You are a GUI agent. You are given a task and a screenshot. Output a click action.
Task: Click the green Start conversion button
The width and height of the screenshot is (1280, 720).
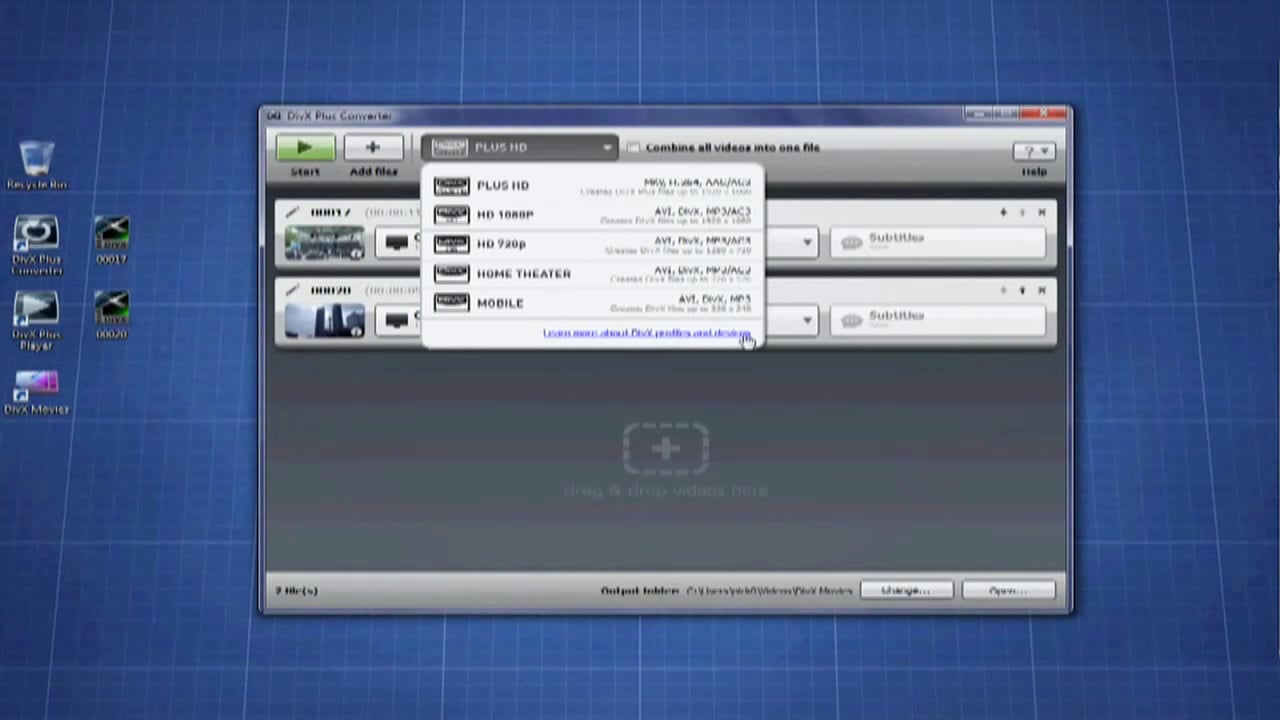tap(306, 148)
